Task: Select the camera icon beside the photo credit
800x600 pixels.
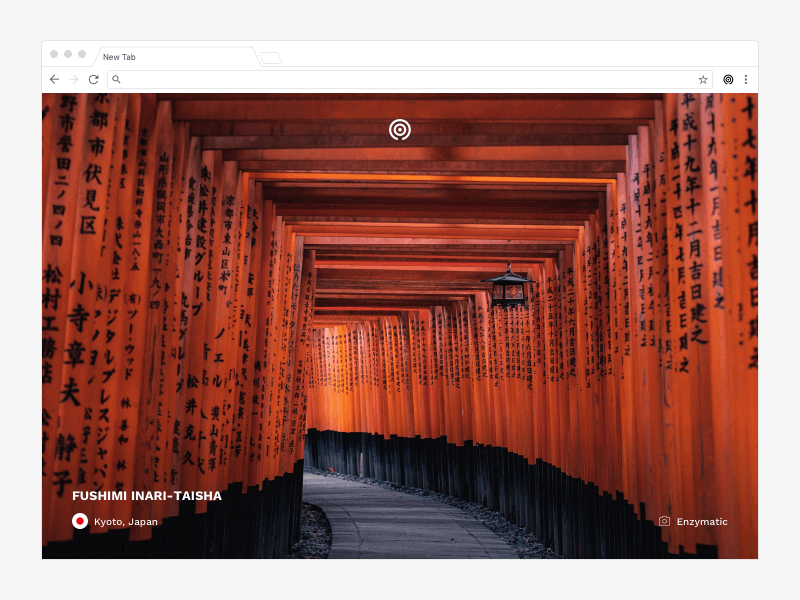Action: [x=664, y=521]
